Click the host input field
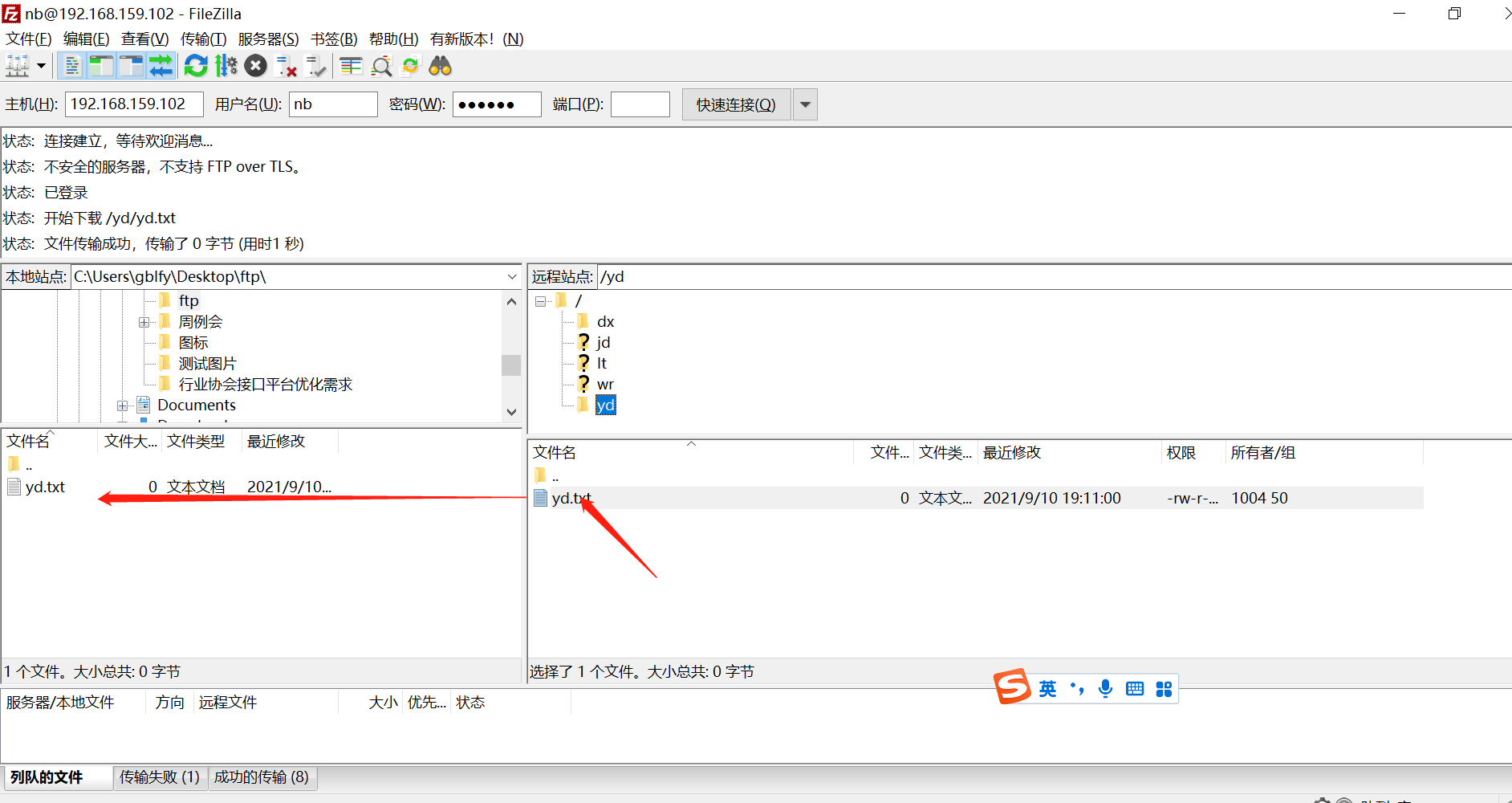 coord(134,104)
